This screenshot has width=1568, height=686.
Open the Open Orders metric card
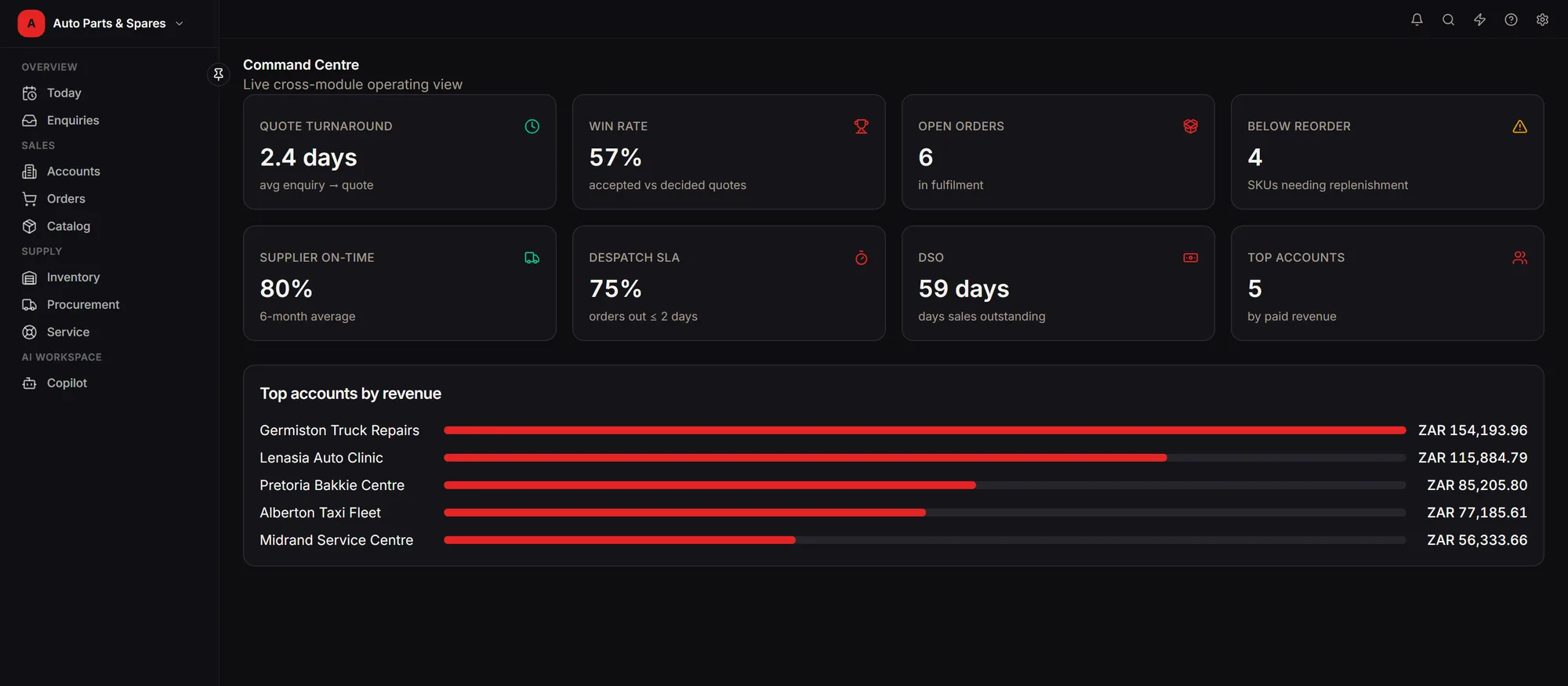click(1058, 152)
